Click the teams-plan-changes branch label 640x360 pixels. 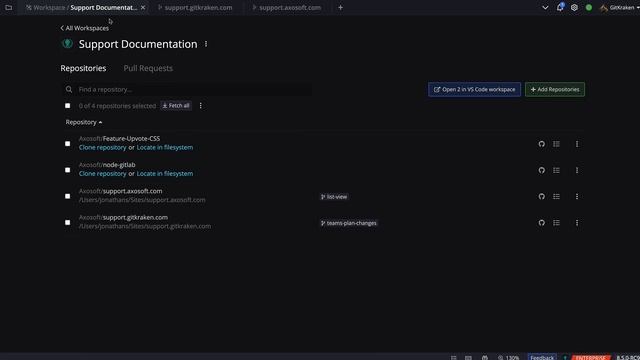[x=349, y=223]
